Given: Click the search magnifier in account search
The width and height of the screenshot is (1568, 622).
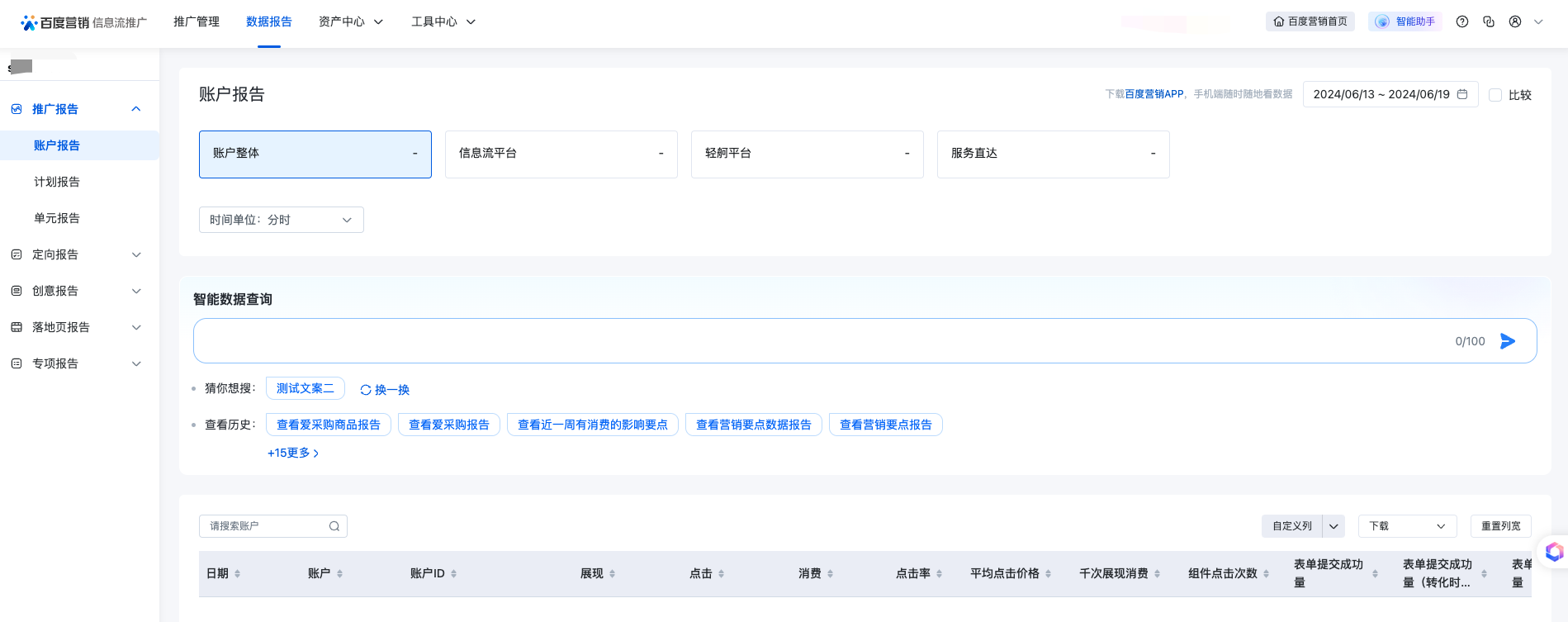Looking at the screenshot, I should coord(334,526).
